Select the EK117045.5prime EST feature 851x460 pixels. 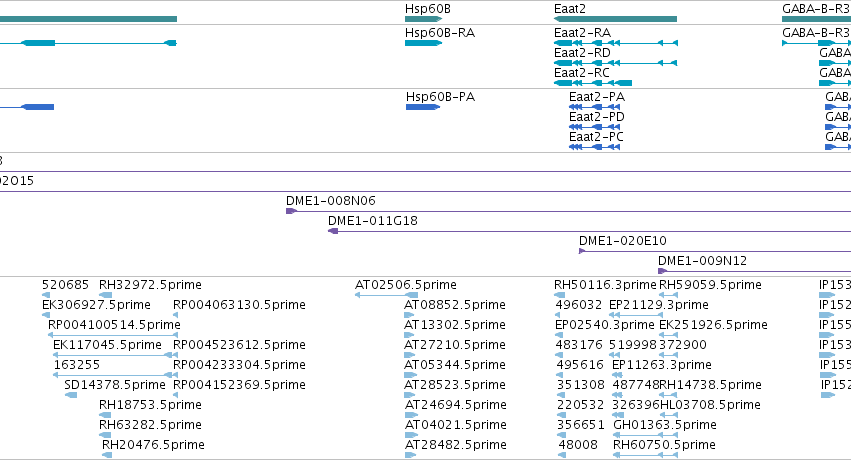[x=112, y=355]
